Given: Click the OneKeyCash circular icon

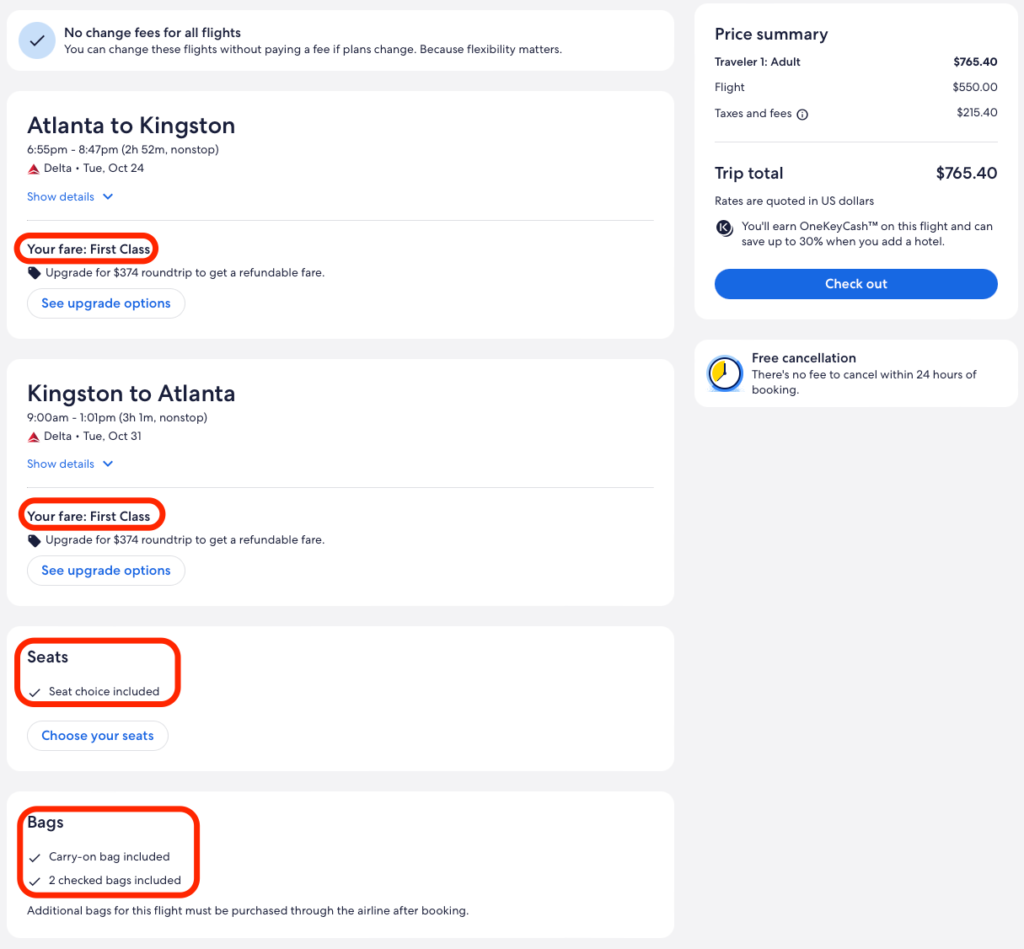Looking at the screenshot, I should [x=725, y=228].
